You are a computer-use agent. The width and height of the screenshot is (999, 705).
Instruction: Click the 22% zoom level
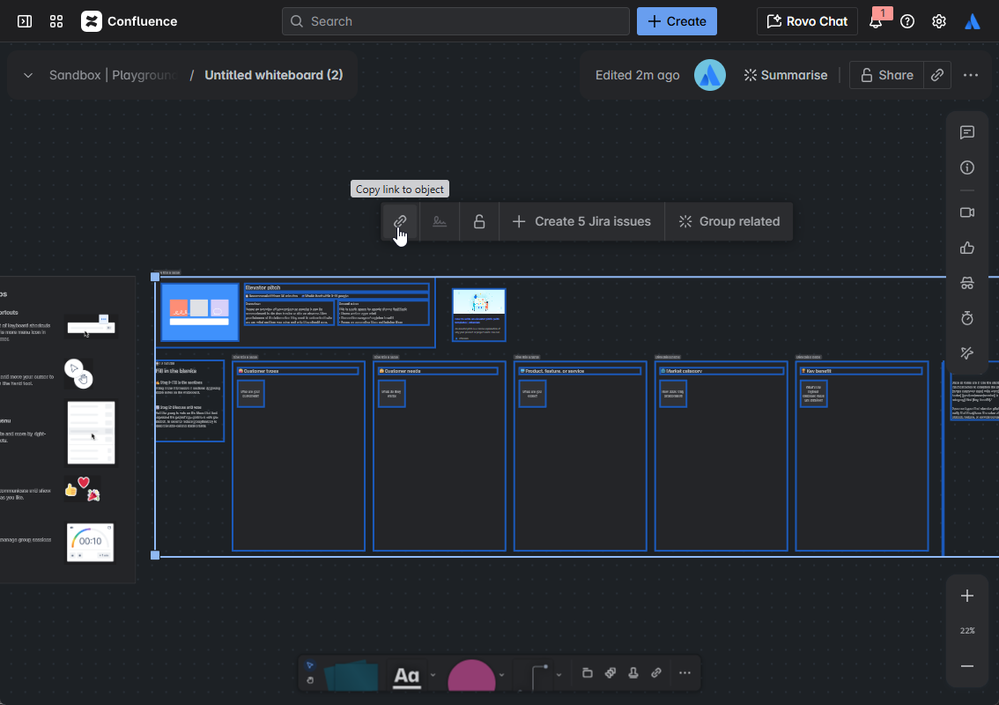point(967,630)
